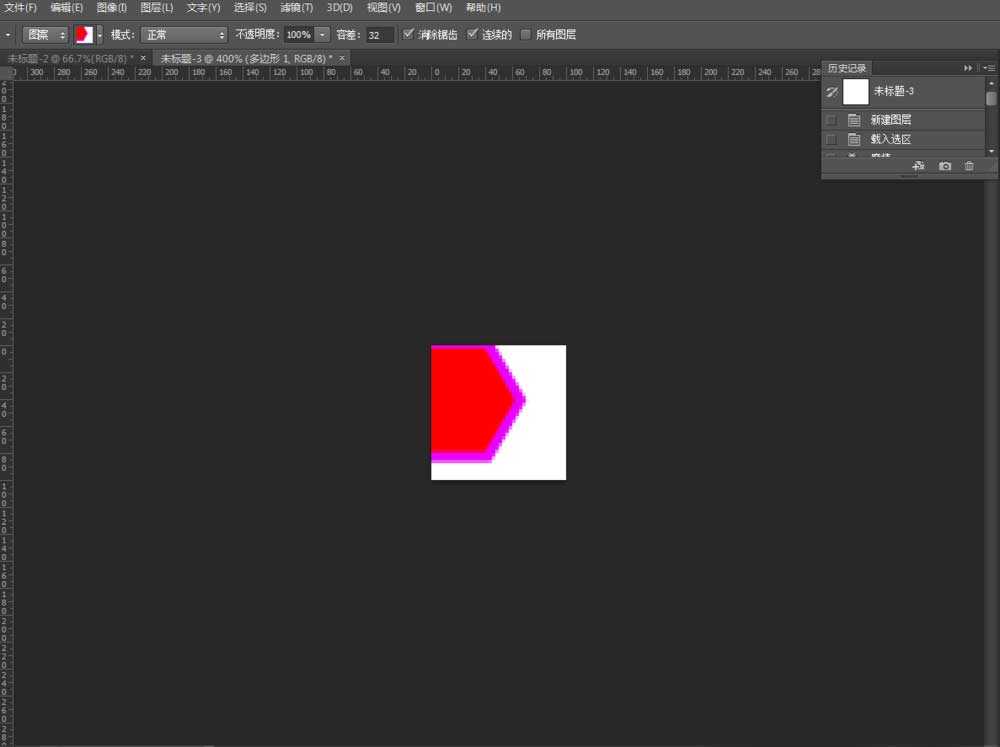Click history brush source icon beside snapshot
The width and height of the screenshot is (1000, 747).
coord(831,91)
